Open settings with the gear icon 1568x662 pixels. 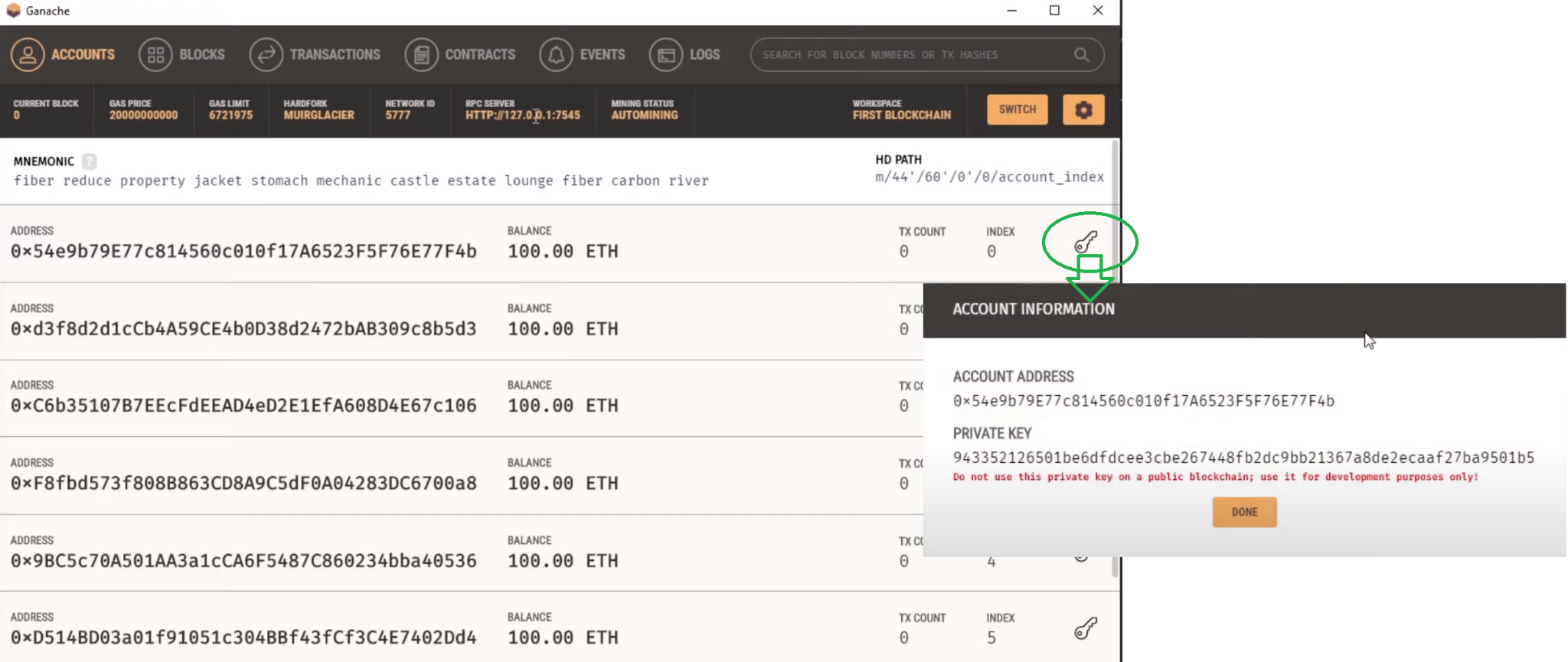1083,110
